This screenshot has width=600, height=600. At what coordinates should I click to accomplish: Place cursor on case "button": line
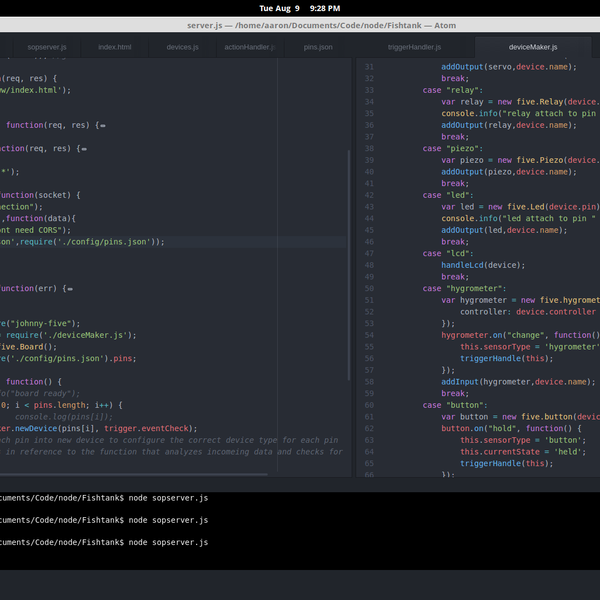click(455, 405)
